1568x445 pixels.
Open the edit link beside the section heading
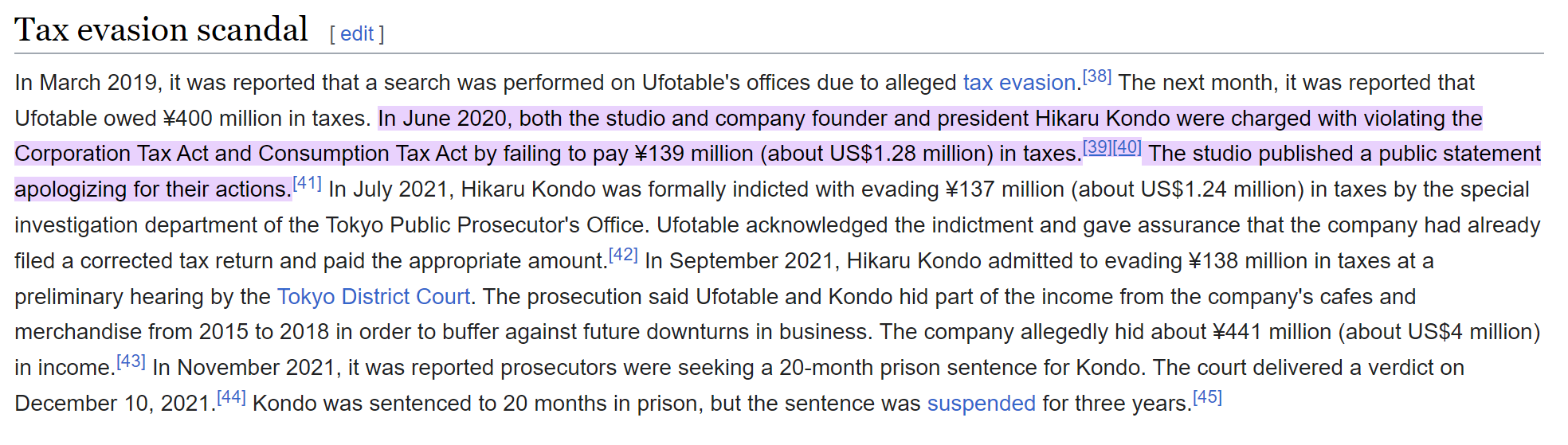356,34
